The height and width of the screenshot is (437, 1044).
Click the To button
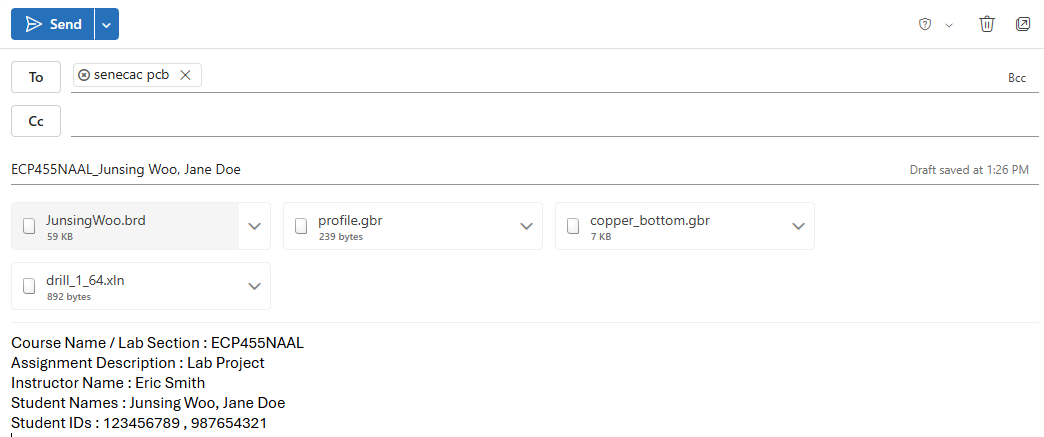click(36, 77)
